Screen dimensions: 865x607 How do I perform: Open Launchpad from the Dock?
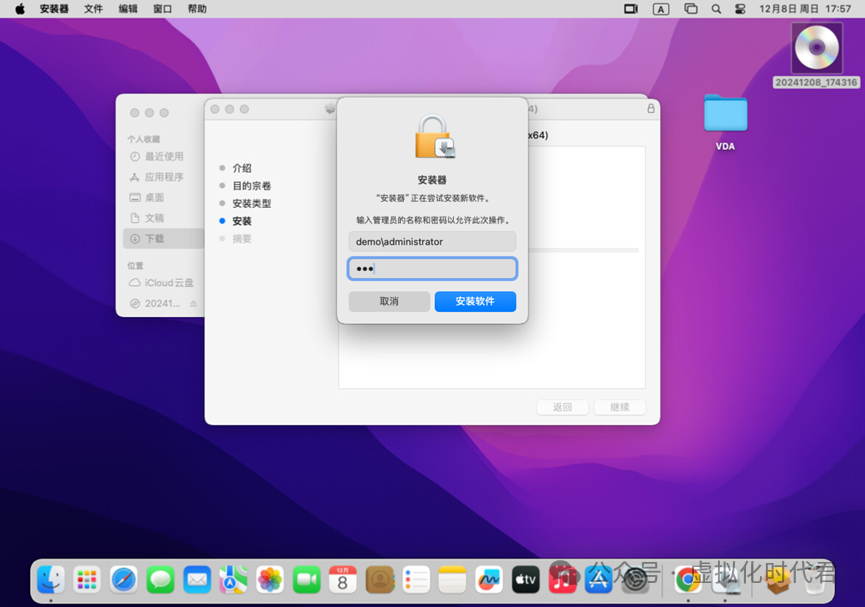coord(87,579)
